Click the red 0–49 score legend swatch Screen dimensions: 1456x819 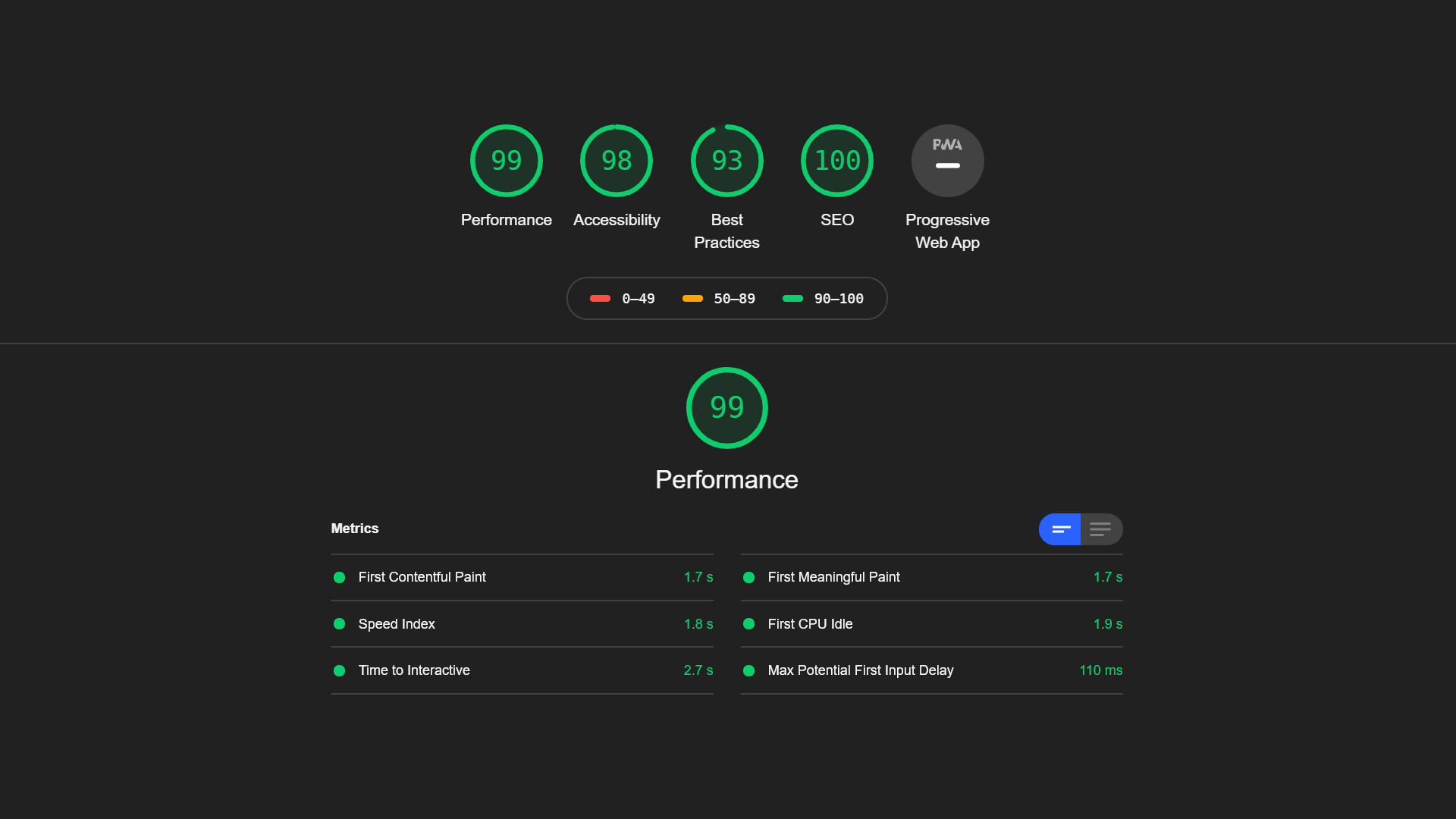click(x=600, y=299)
